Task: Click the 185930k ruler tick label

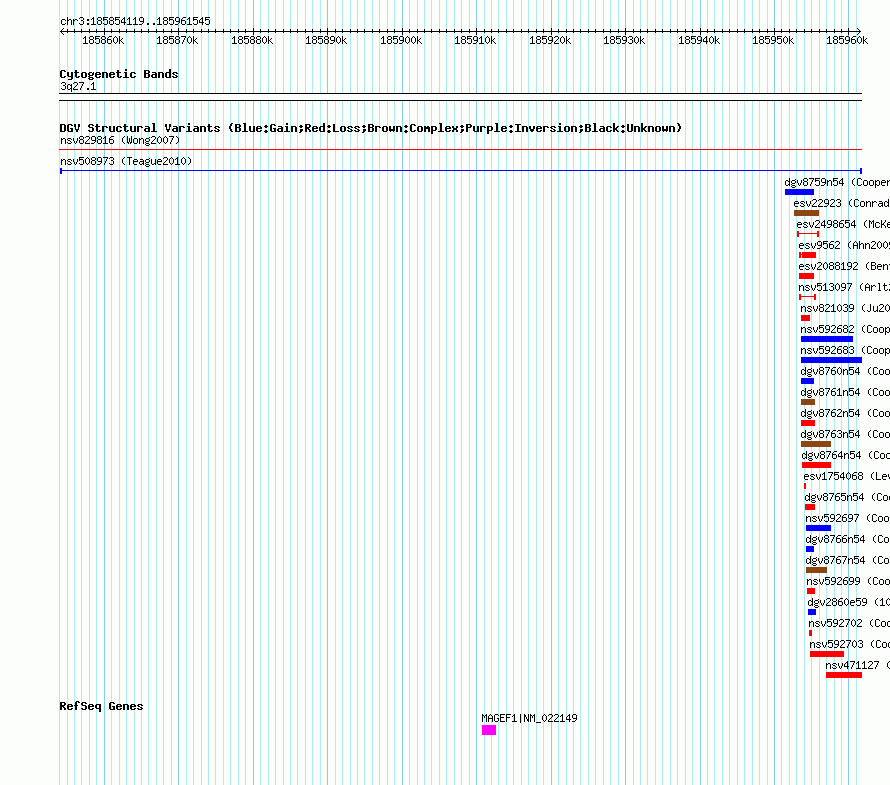Action: click(624, 40)
